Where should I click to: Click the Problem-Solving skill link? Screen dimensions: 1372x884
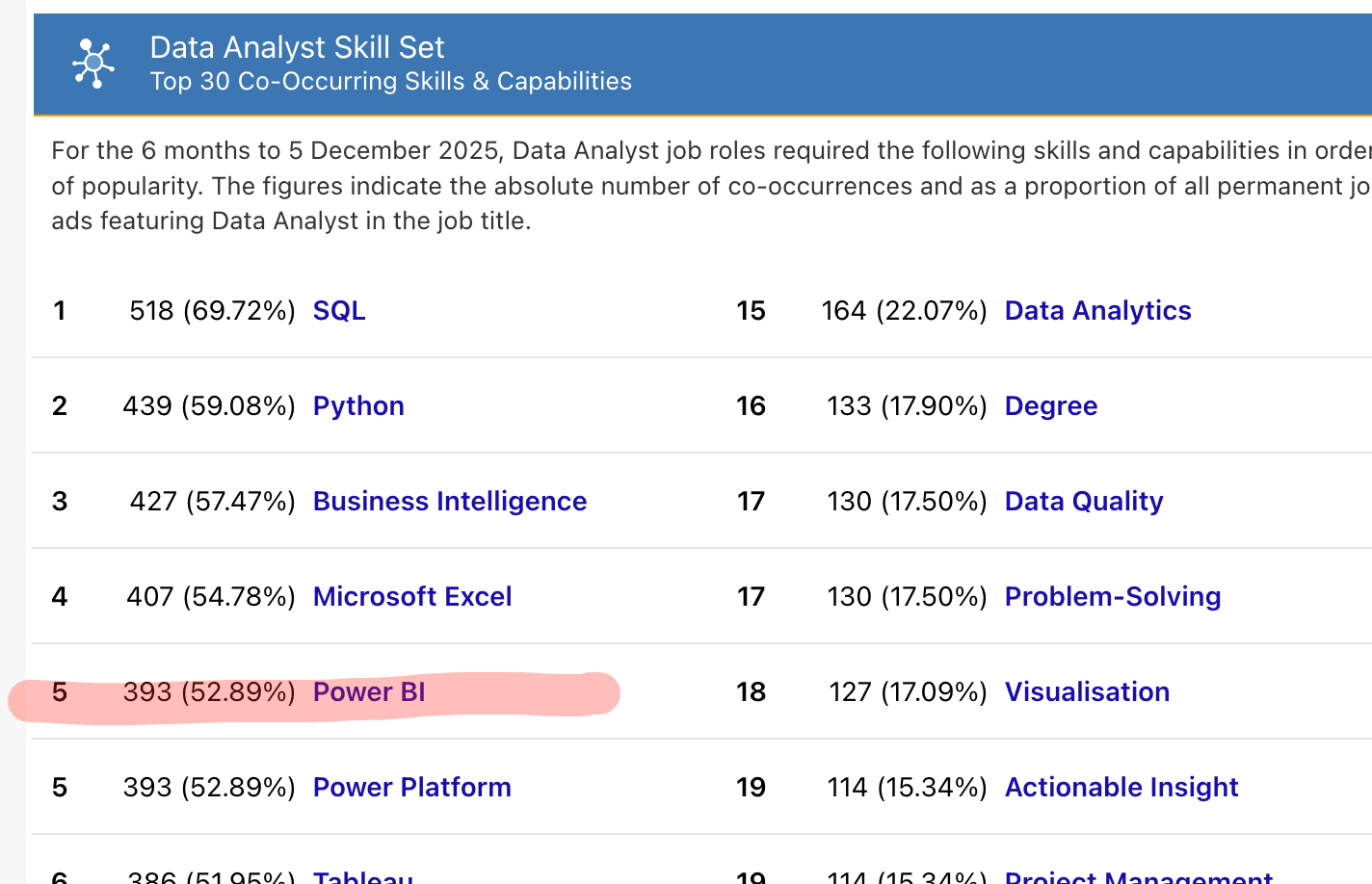[x=1112, y=596]
